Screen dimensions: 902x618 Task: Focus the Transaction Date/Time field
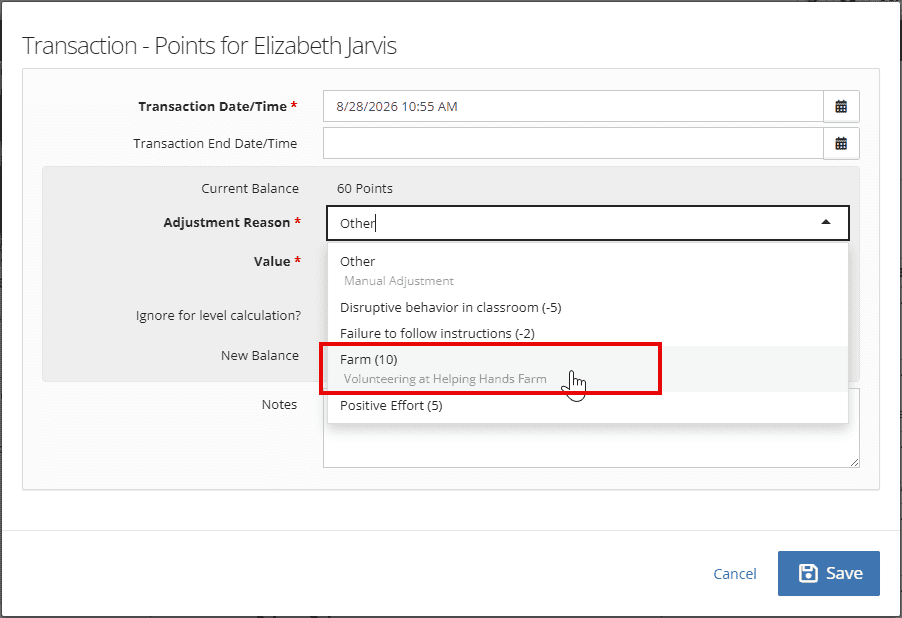coord(573,106)
